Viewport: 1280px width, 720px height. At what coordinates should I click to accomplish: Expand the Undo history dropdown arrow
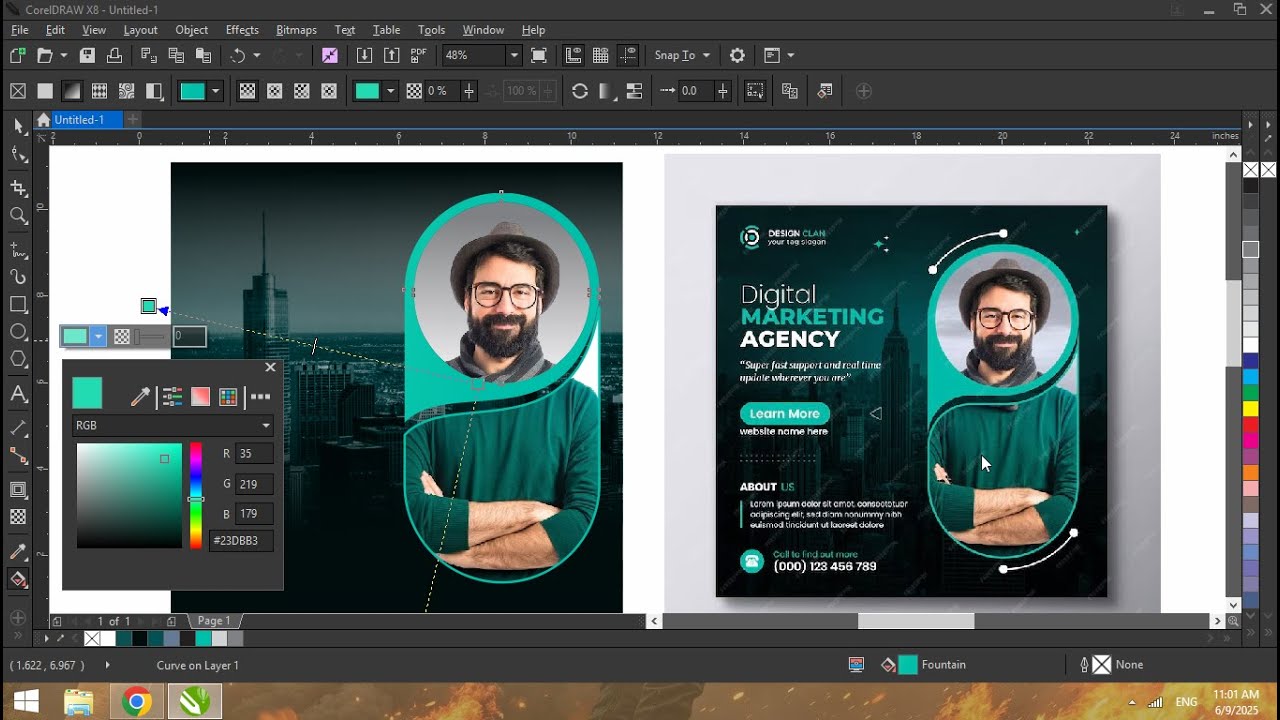point(257,56)
